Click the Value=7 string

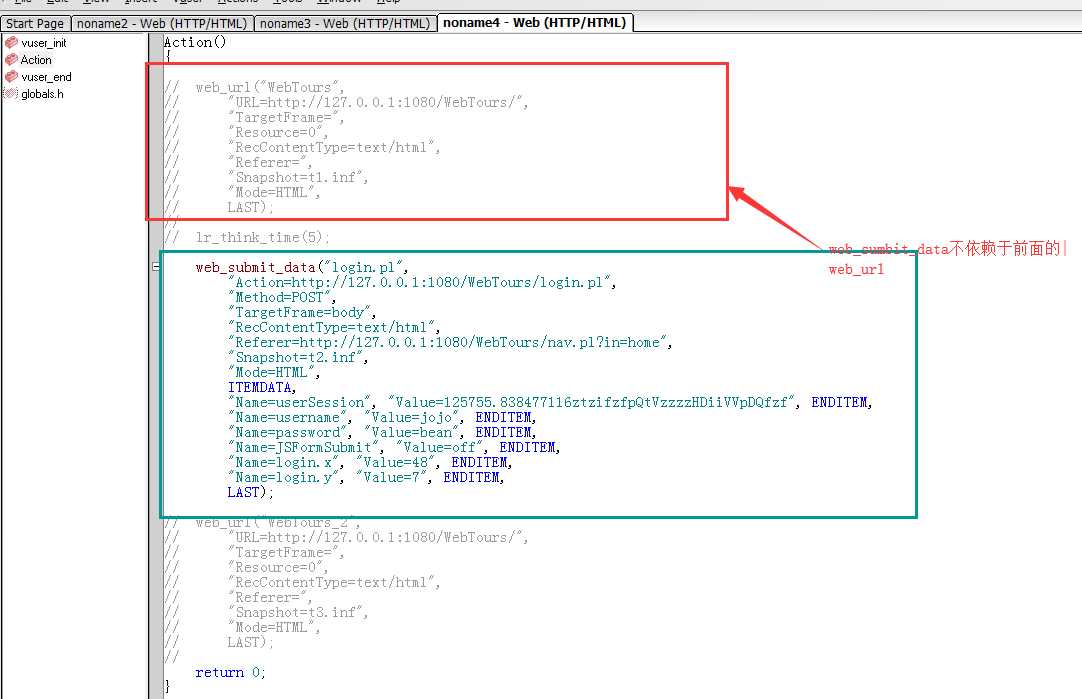(393, 478)
